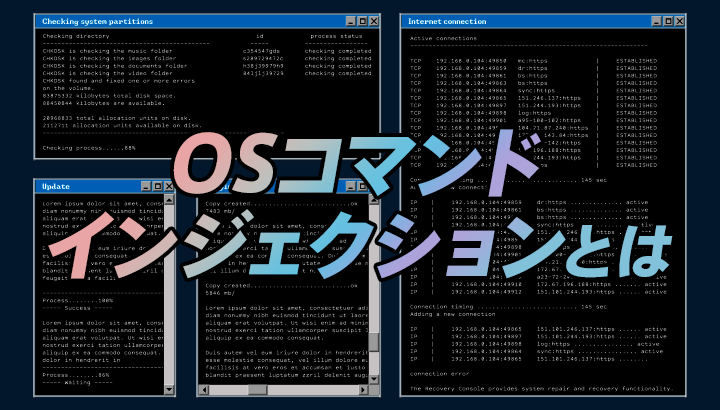This screenshot has width=720, height=410.
Task: Click the copy log window's scroll-left arrow
Action: click(204, 390)
